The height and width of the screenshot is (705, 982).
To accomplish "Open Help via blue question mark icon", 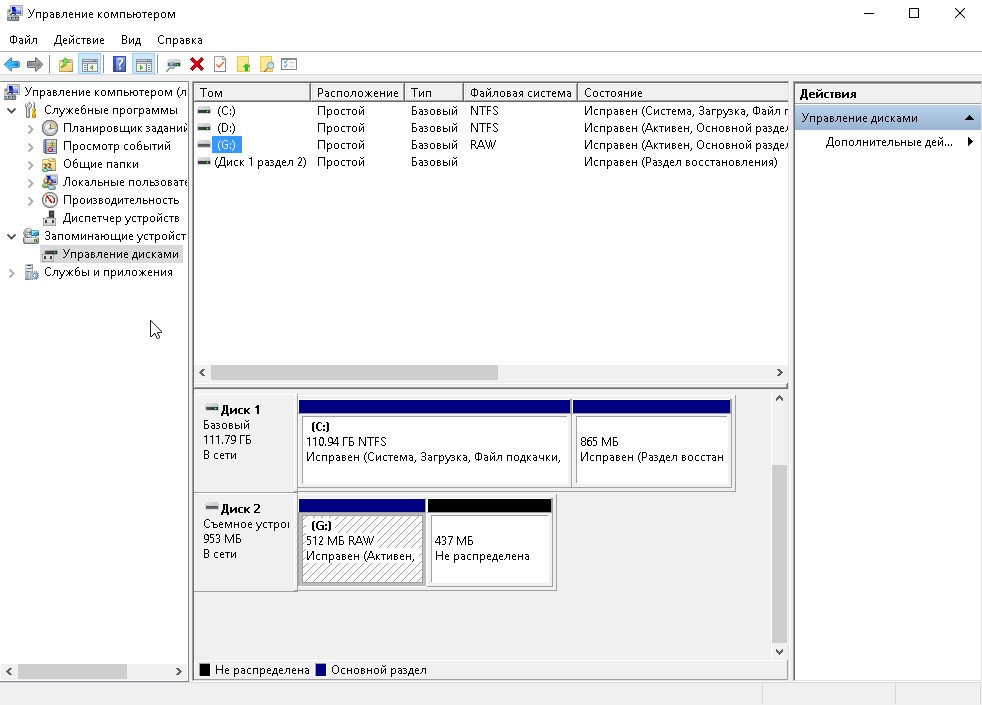I will coord(119,65).
